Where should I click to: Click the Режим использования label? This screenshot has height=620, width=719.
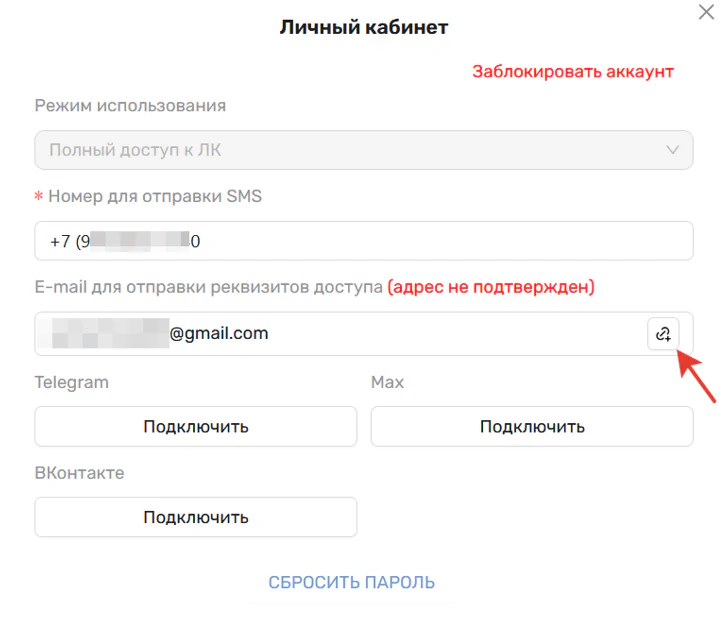(130, 106)
